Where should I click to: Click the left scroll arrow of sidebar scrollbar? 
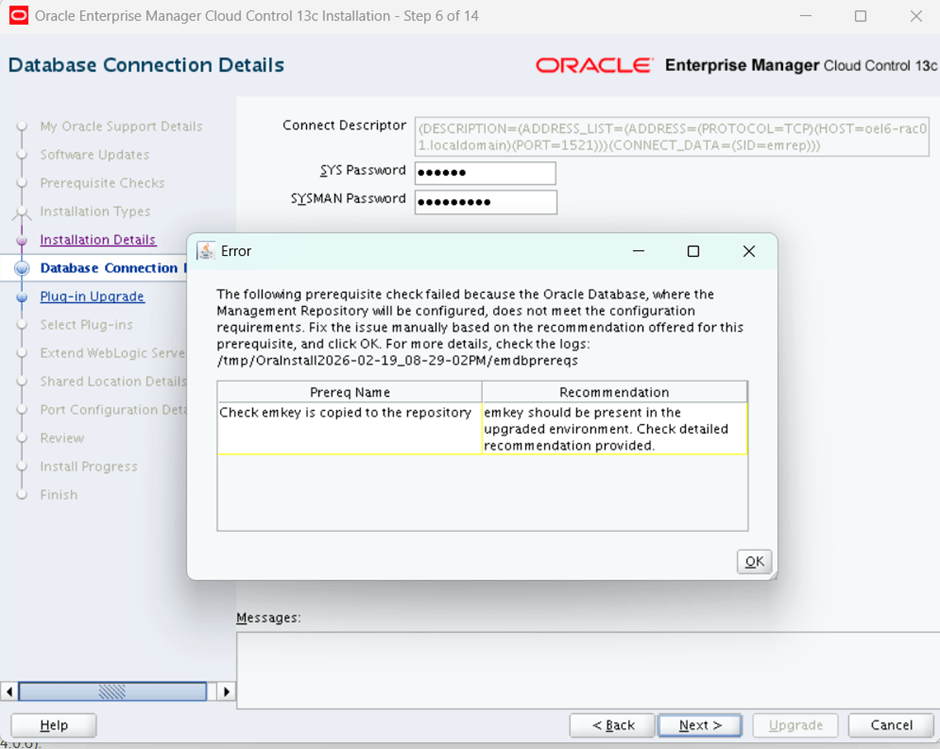10,691
